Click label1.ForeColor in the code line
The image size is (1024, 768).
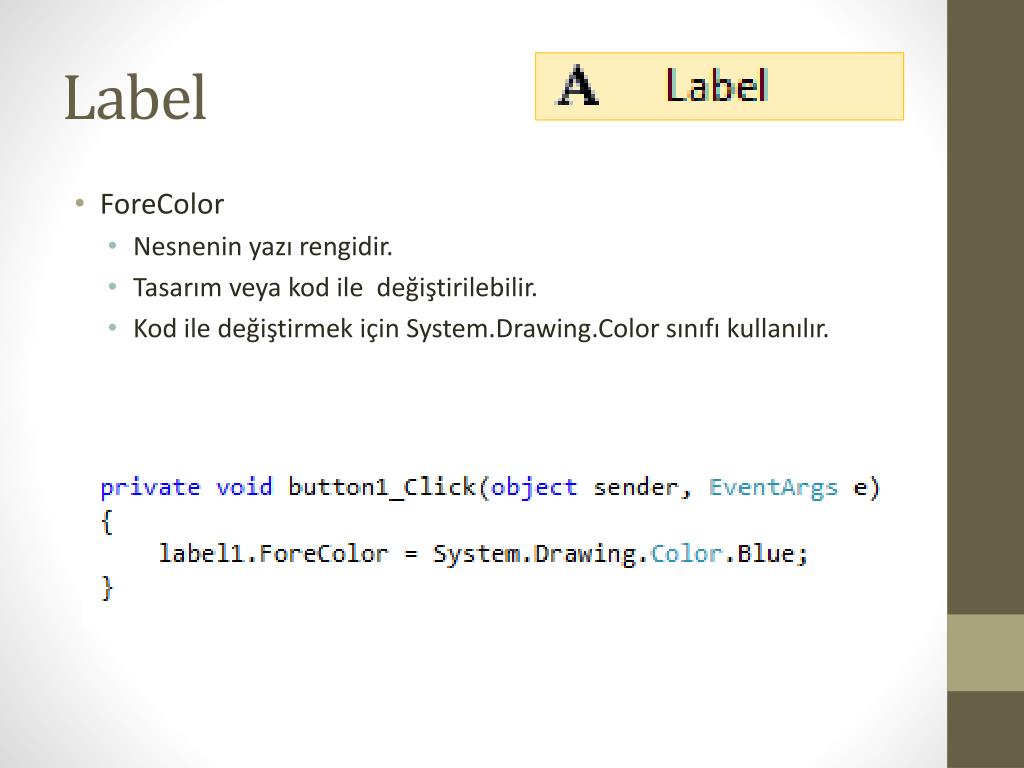coord(273,554)
